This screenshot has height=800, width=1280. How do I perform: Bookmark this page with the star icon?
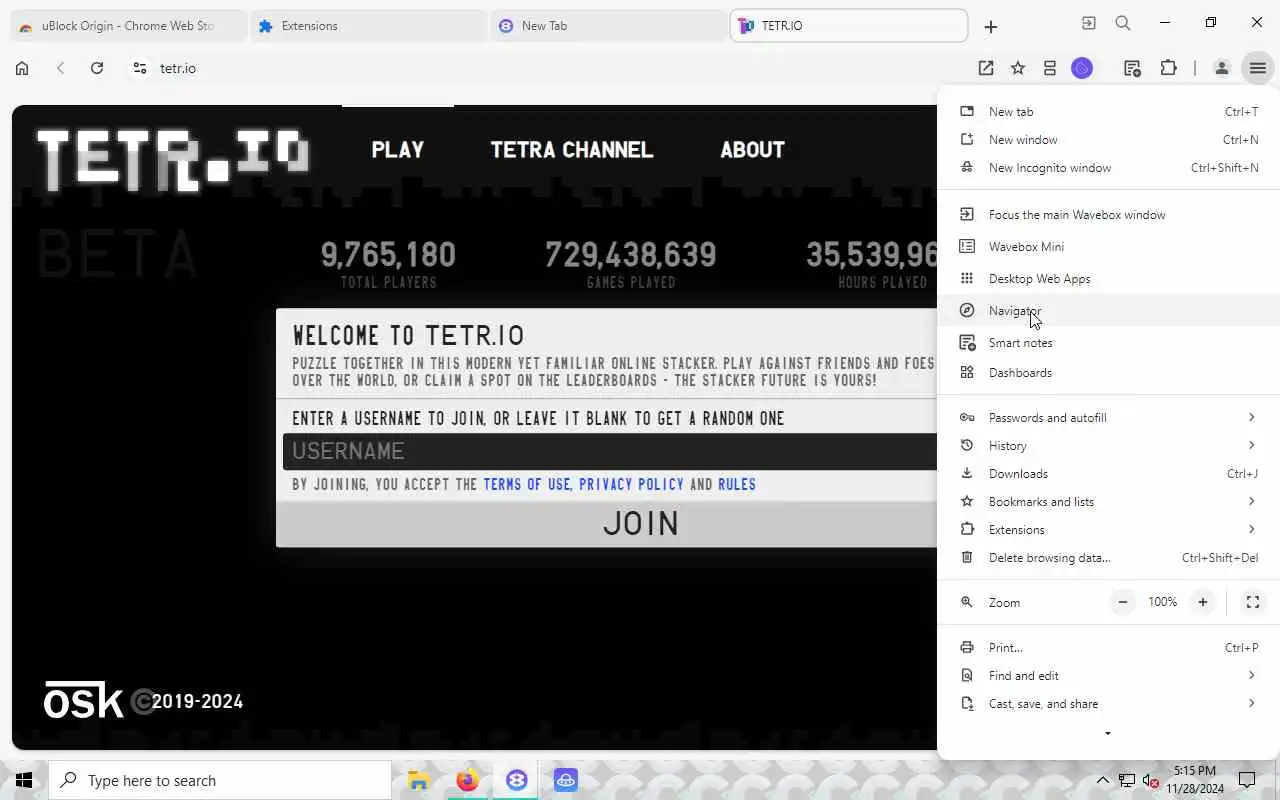click(x=1018, y=68)
